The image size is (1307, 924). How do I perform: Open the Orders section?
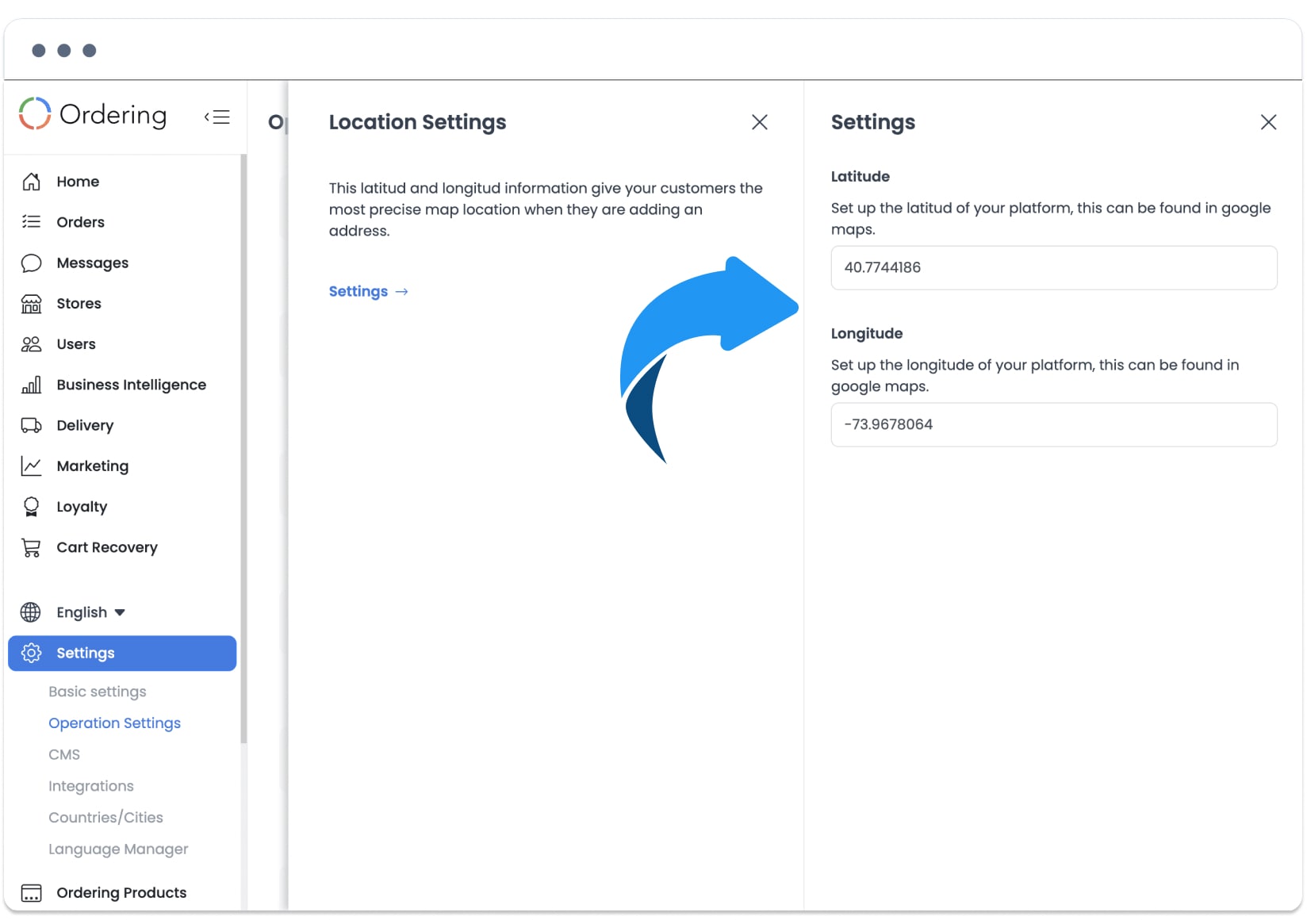[80, 222]
